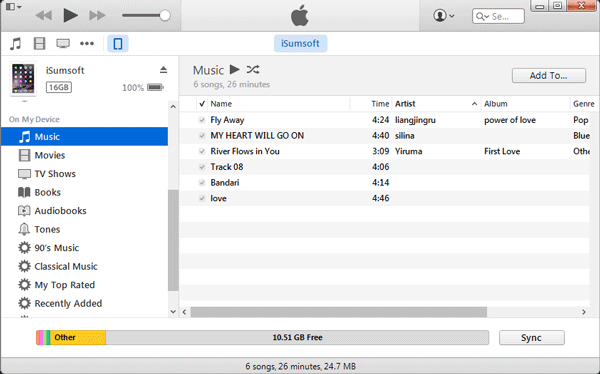Image resolution: width=600 pixels, height=374 pixels.
Task: Open the TV Shows library icon
Action: pyautogui.click(x=63, y=44)
